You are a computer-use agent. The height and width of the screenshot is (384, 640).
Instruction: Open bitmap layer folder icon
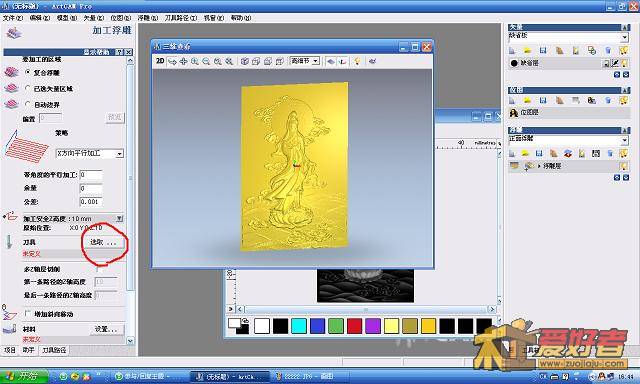(527, 100)
